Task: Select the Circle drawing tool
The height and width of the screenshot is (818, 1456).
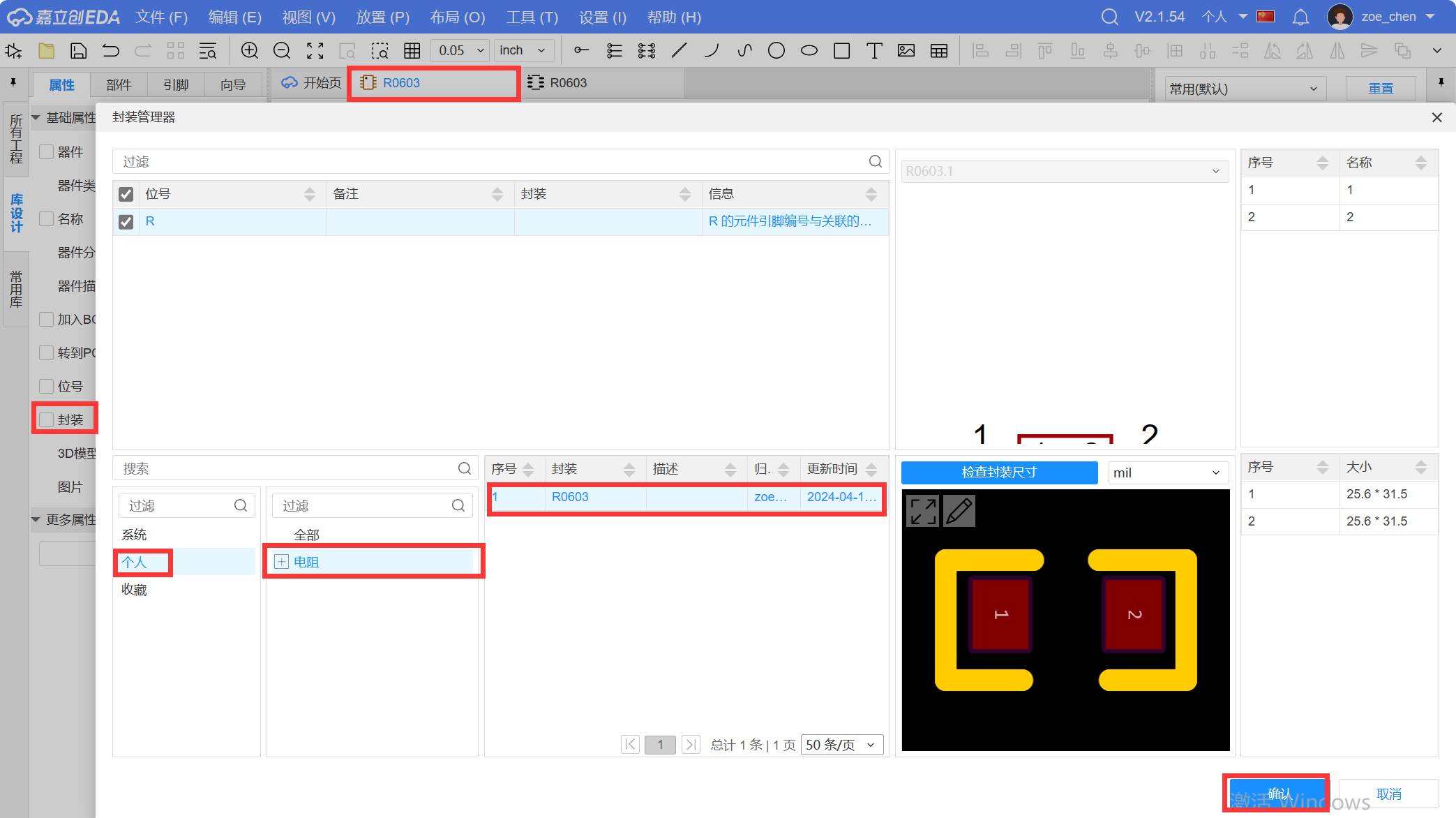Action: click(776, 50)
